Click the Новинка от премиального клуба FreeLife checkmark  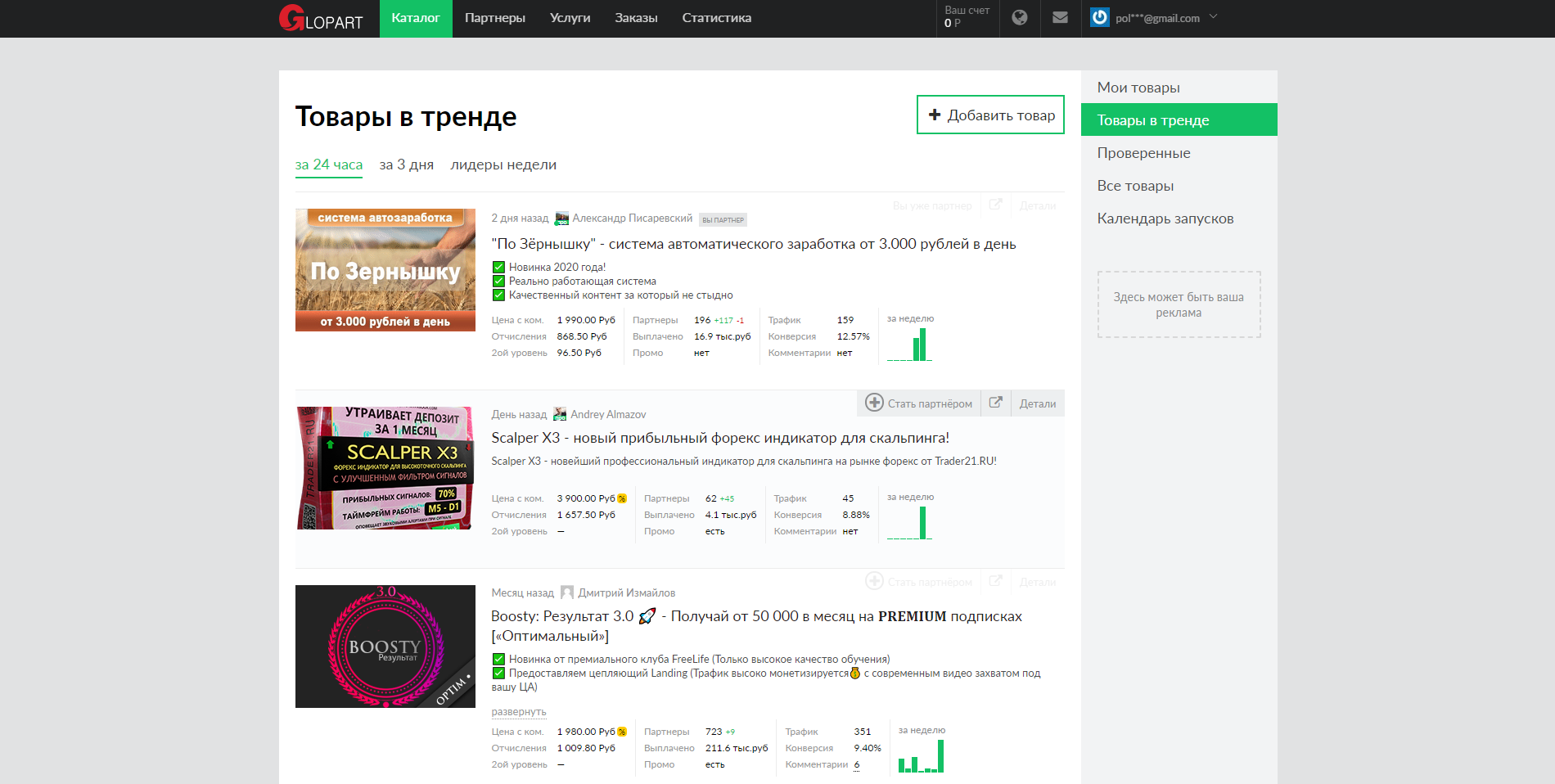pos(498,659)
